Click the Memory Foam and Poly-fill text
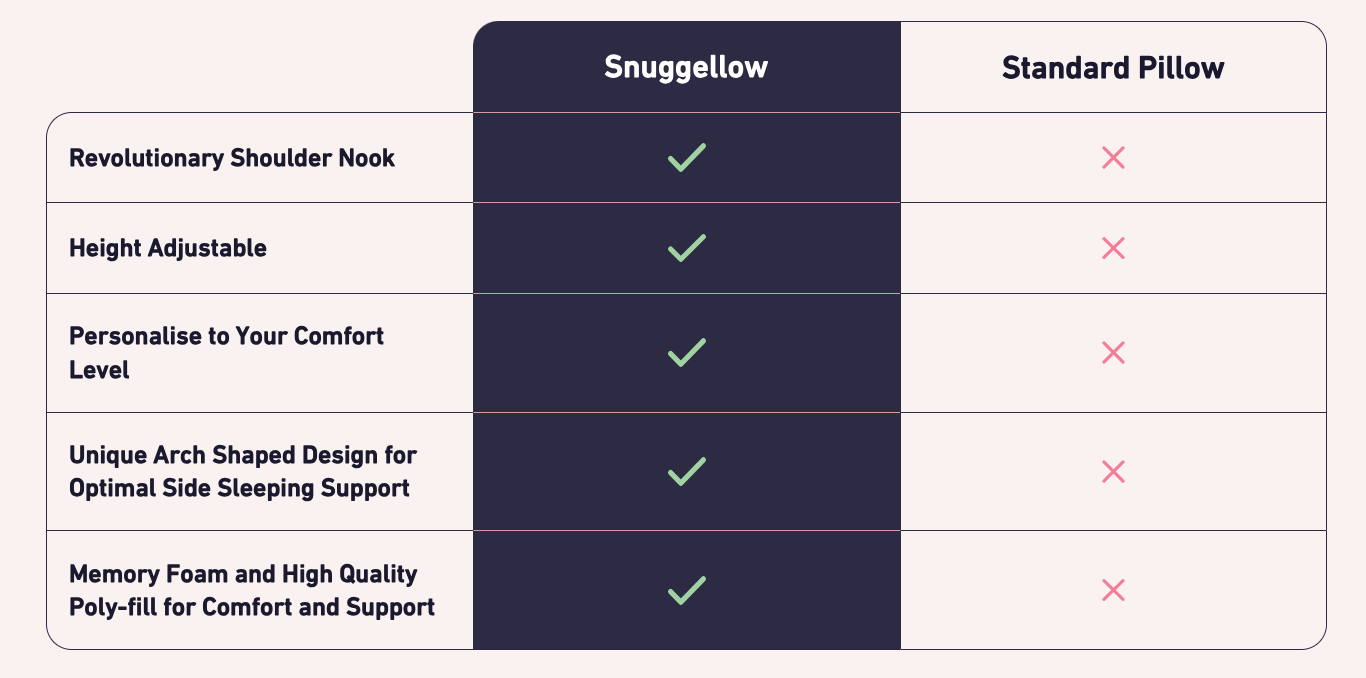Viewport: 1366px width, 678px height. (x=243, y=574)
